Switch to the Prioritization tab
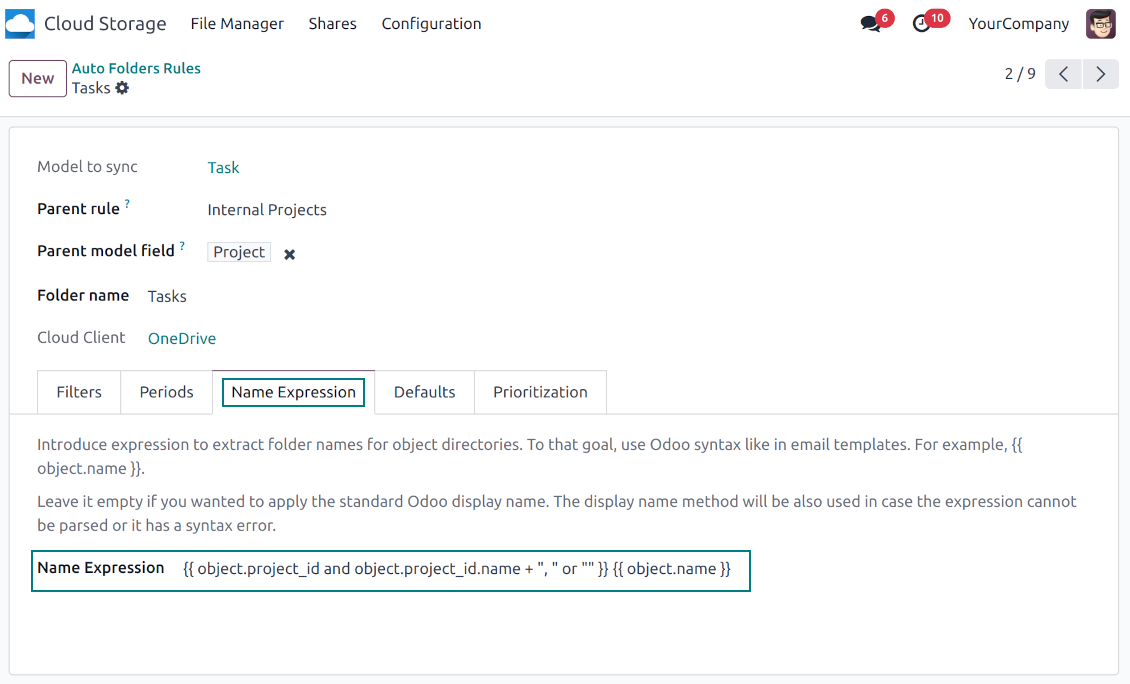The height and width of the screenshot is (684, 1130). click(x=540, y=392)
